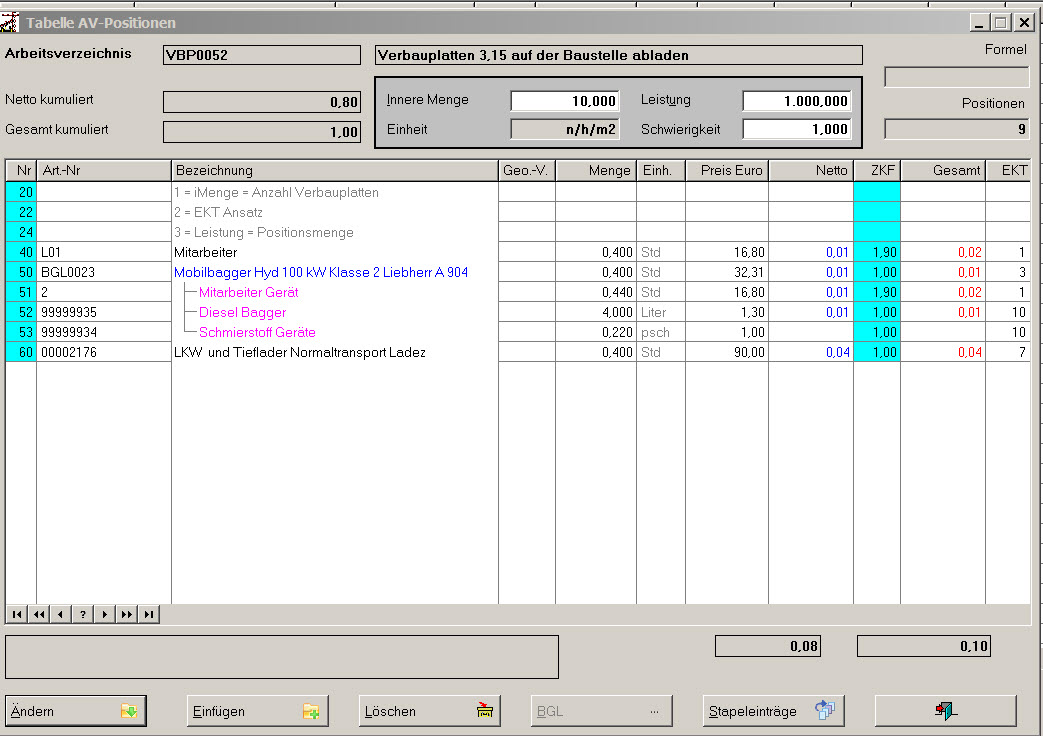Click the exit door icon button

pos(945,711)
